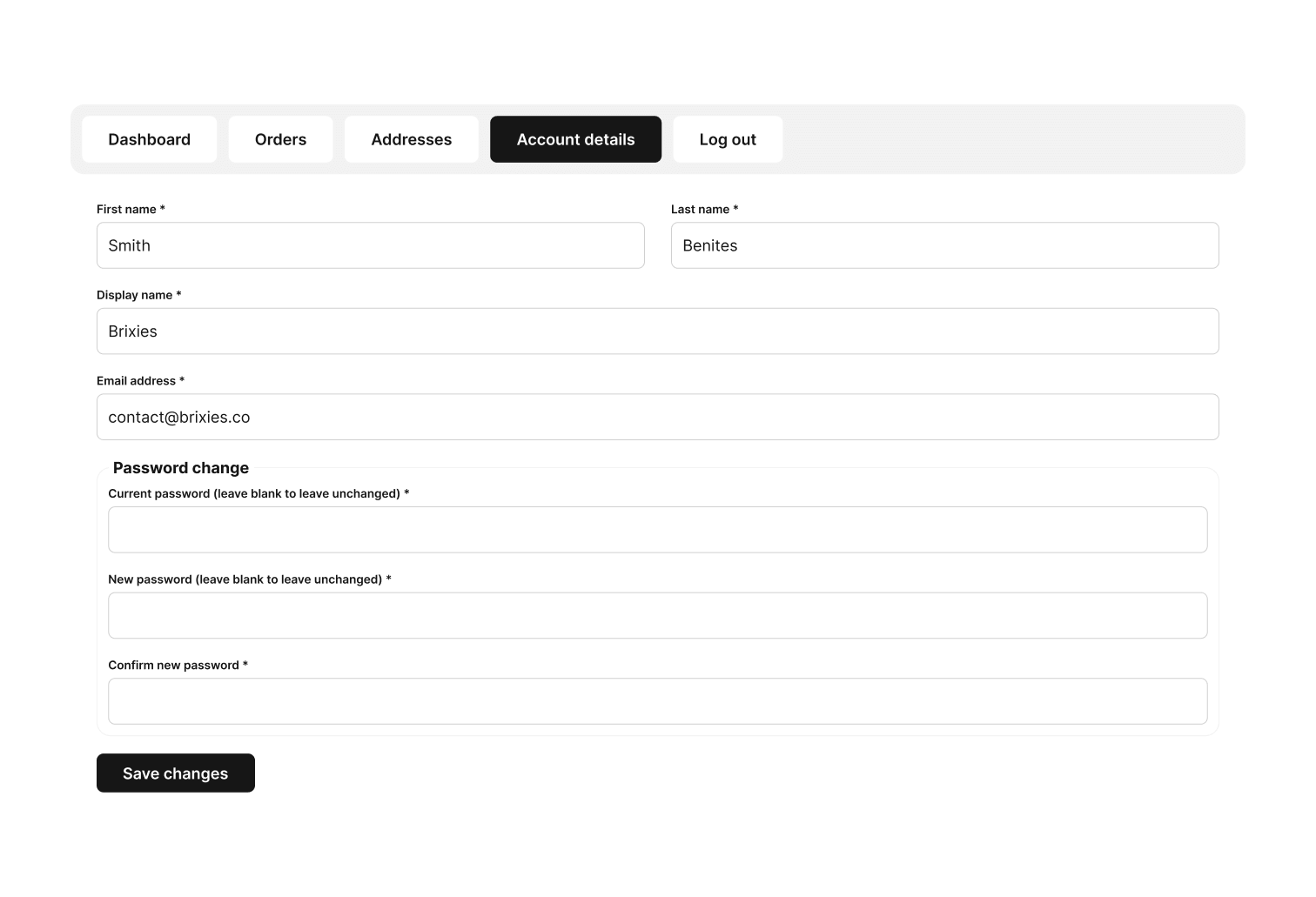
Task: Select the Confirm new password field
Action: point(658,701)
